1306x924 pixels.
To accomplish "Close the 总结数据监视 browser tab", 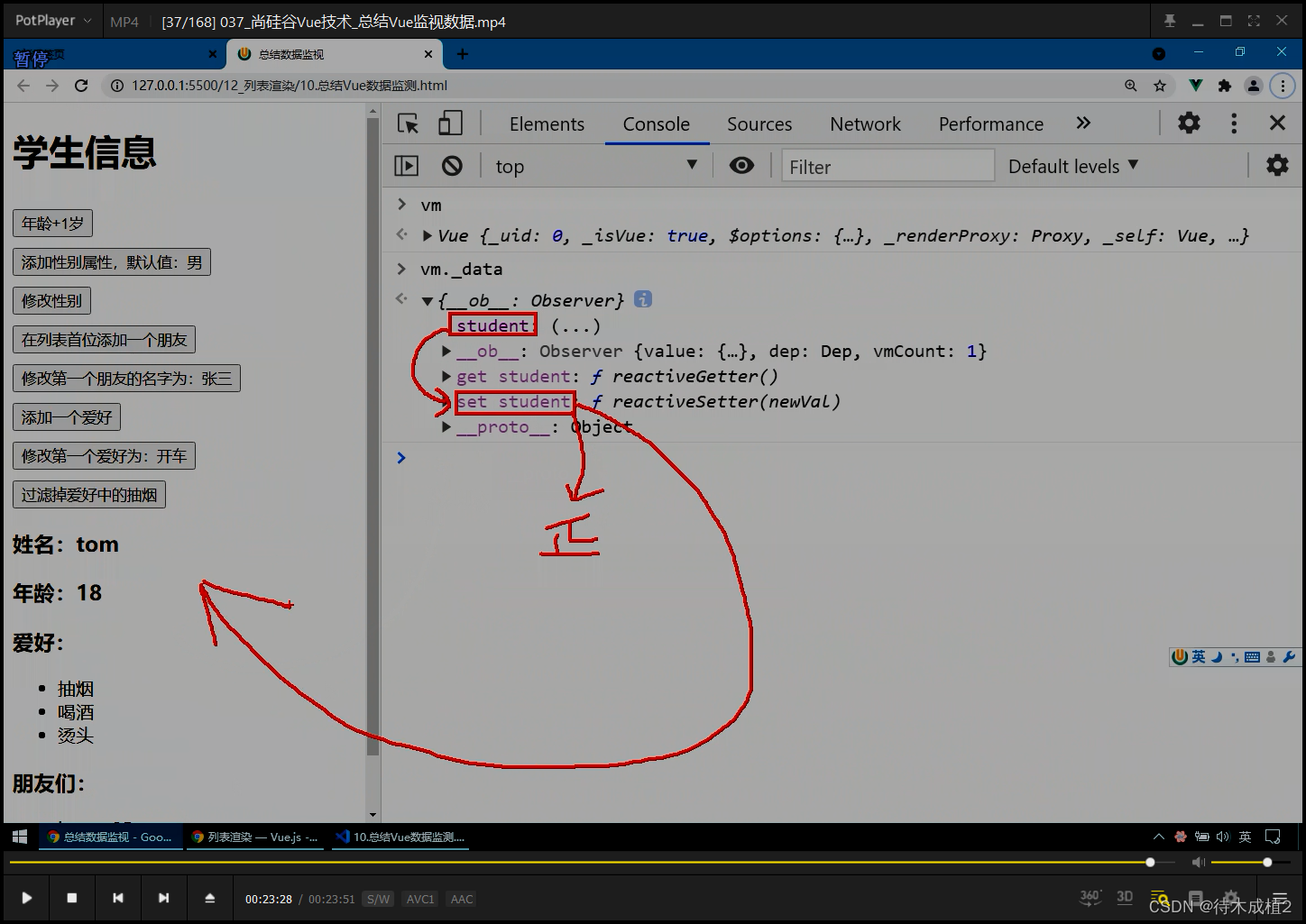I will coord(428,54).
